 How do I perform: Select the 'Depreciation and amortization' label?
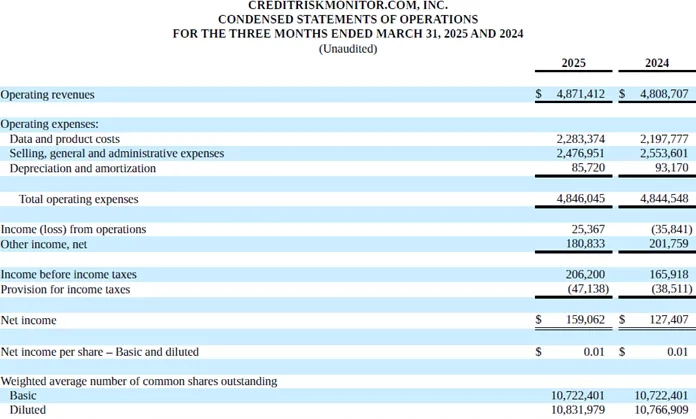(83, 169)
